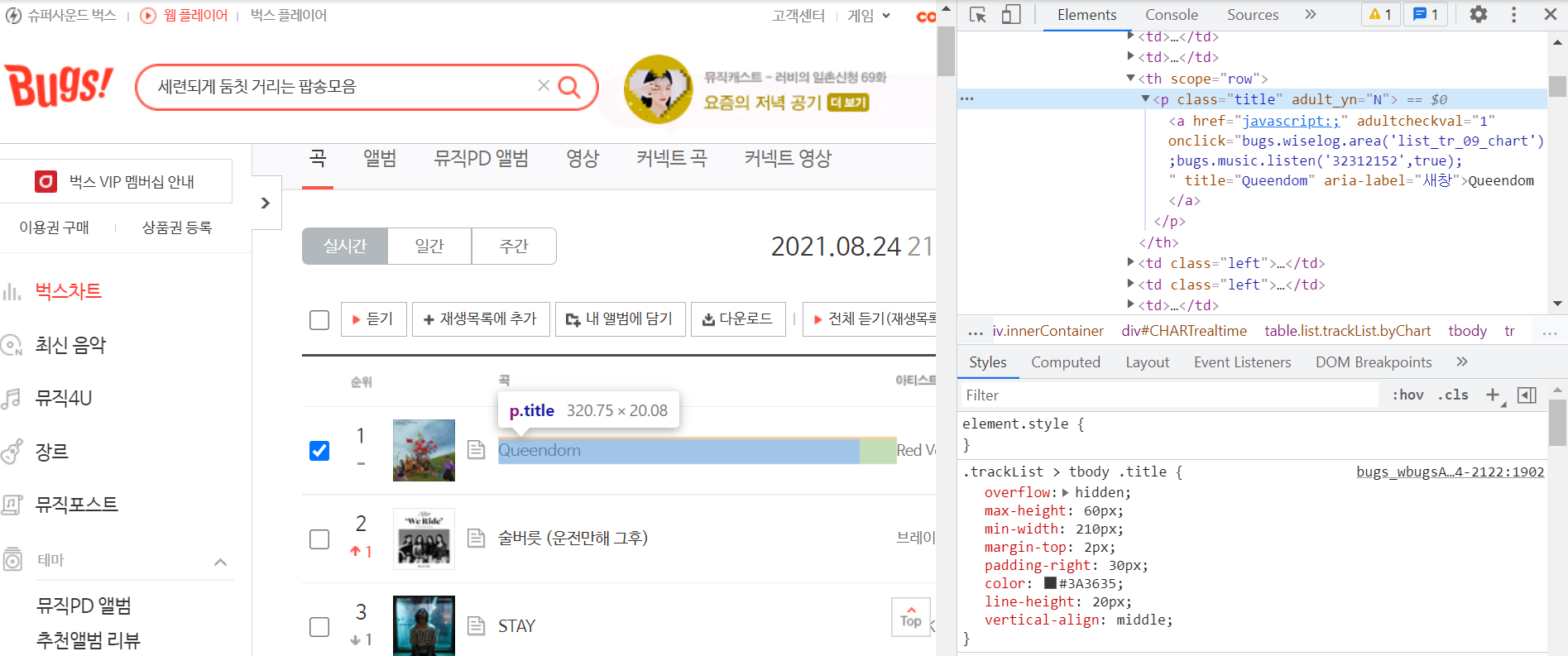Click the 장르 guitar icon

tap(12, 452)
